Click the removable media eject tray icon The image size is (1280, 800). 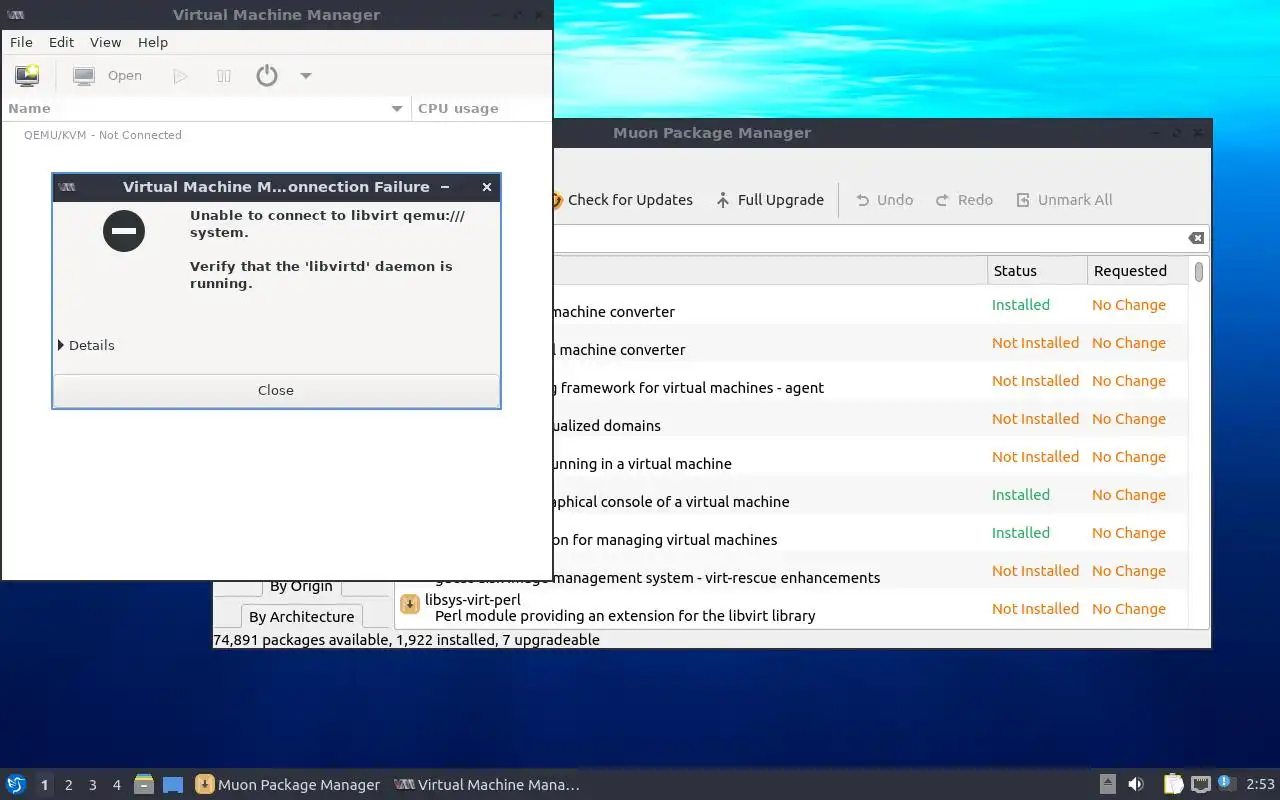coord(1108,784)
